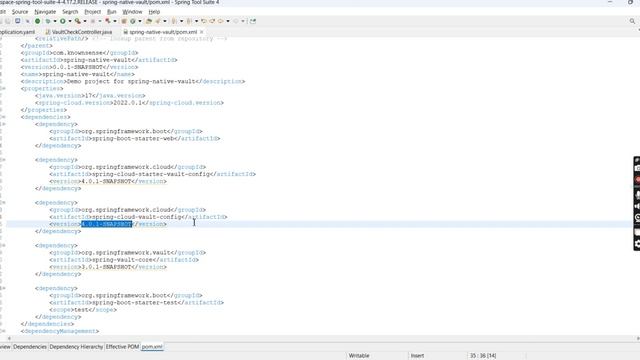The width and height of the screenshot is (640, 360).
Task: Open the External Tools dropdown arrow
Action: 85,21
